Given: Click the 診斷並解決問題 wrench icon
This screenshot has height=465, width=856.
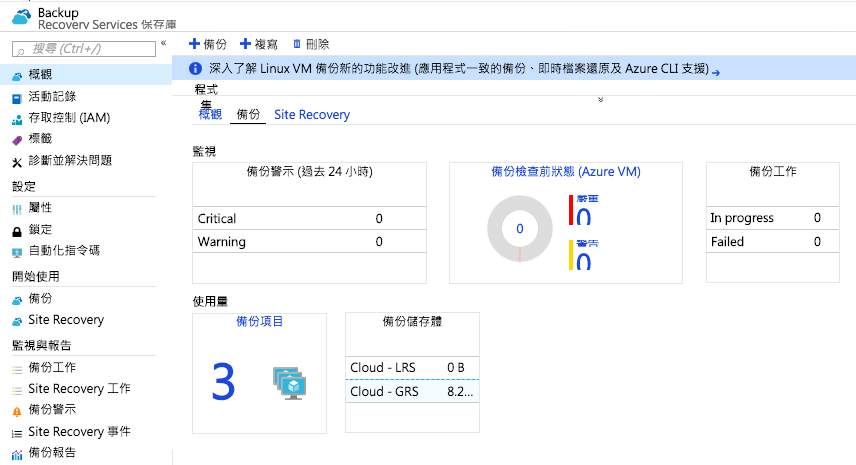Looking at the screenshot, I should pos(17,162).
